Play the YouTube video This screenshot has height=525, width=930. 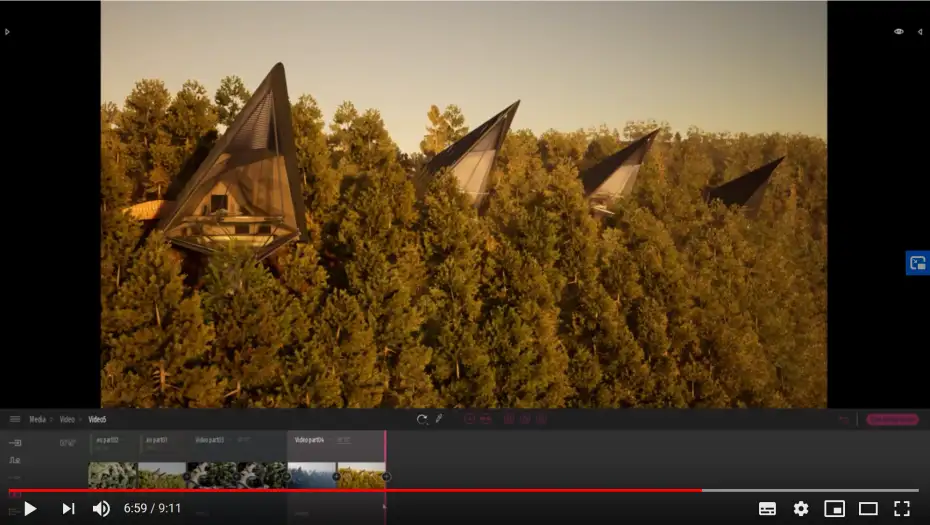pos(30,508)
